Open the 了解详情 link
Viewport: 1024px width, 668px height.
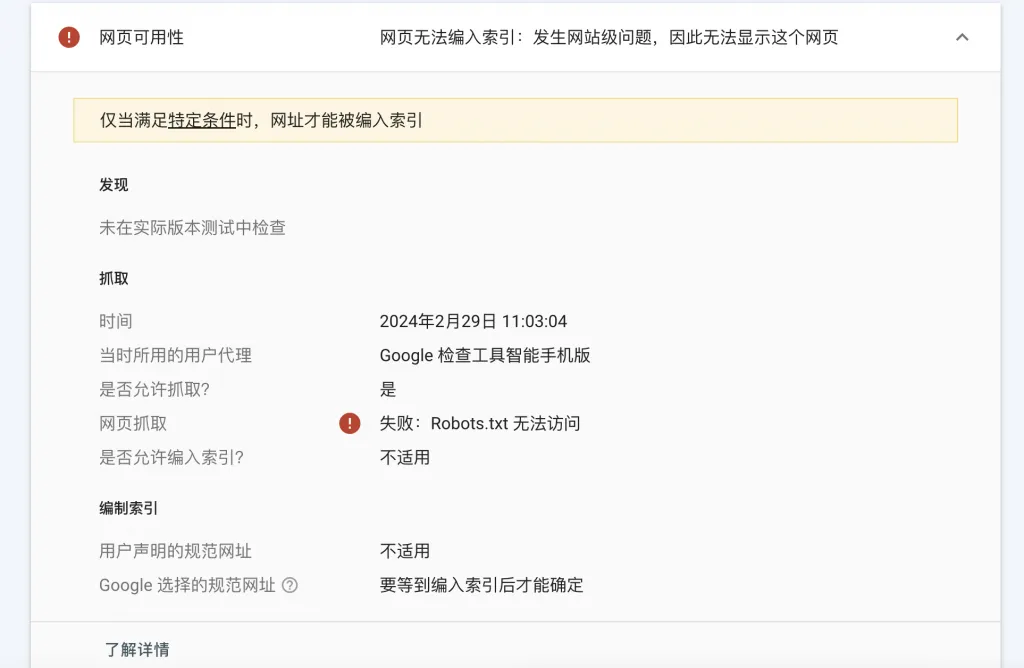point(137,649)
